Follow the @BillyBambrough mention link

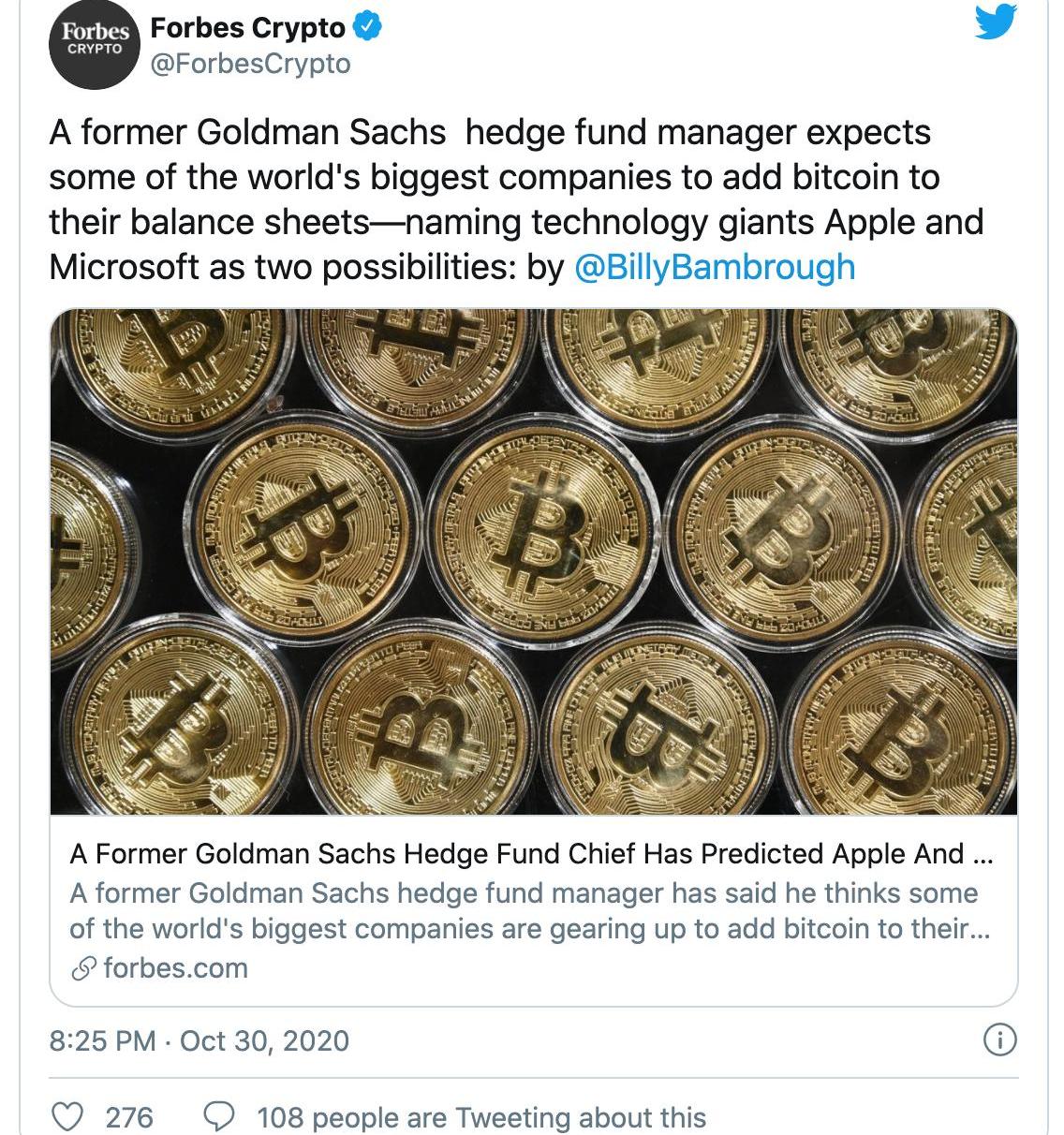(713, 267)
